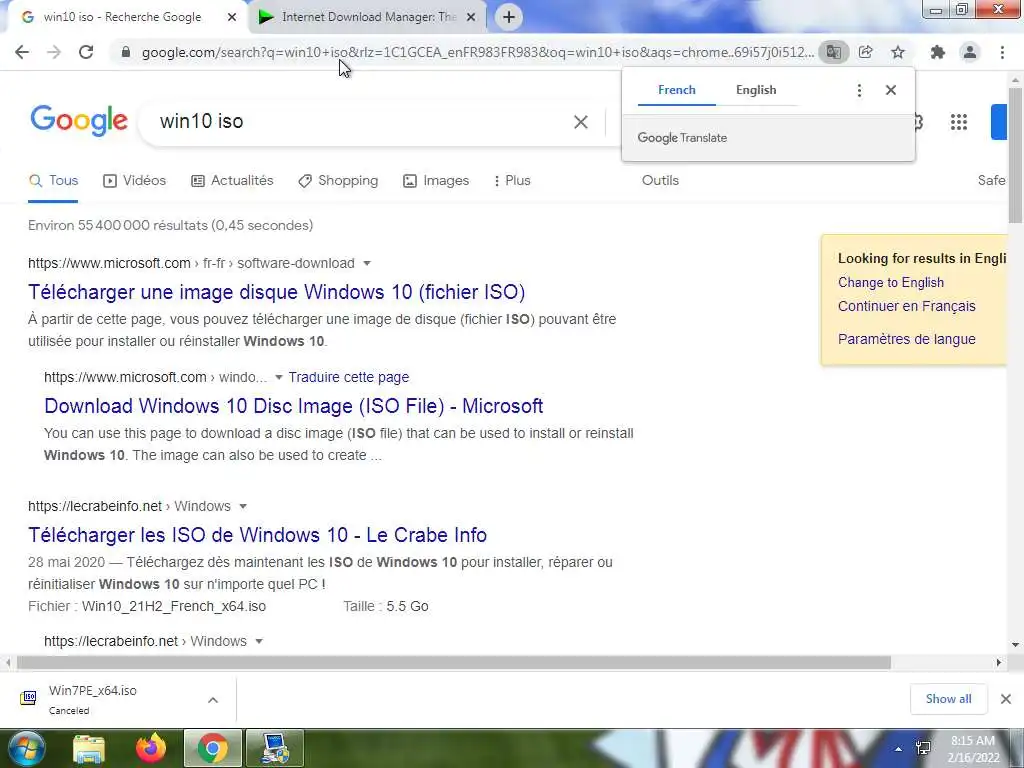
Task: Close the Internet Download Manager tab
Action: tap(471, 18)
